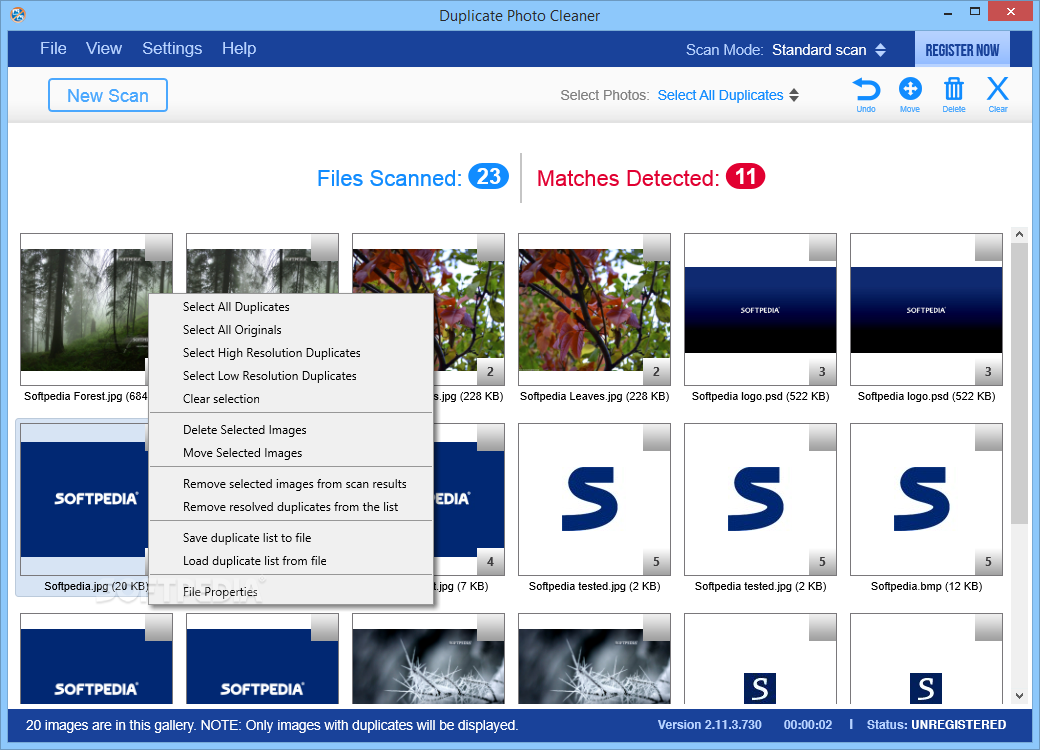Viewport: 1040px width, 750px height.
Task: Click the REGISTER NOW button
Action: coord(962,50)
